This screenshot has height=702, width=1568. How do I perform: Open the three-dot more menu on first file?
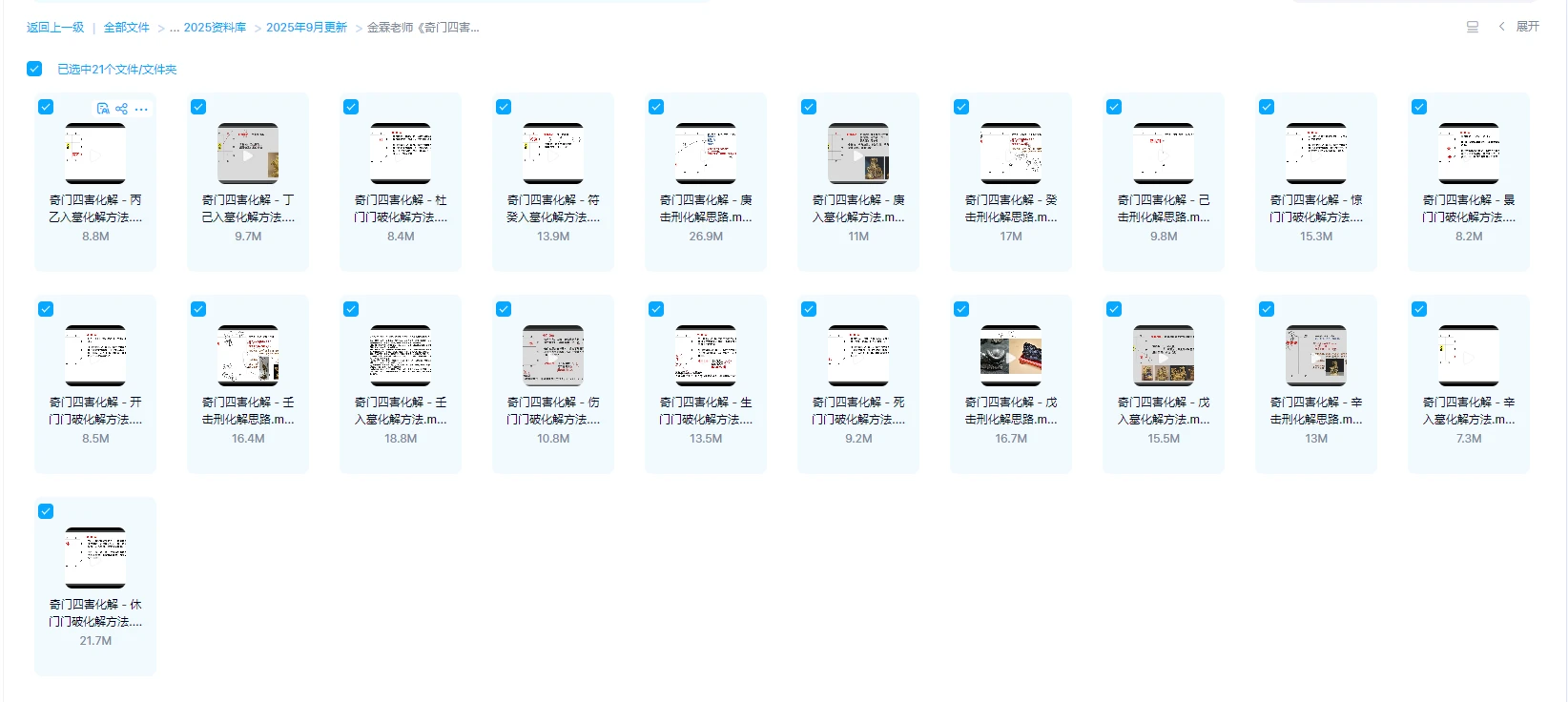pos(141,109)
